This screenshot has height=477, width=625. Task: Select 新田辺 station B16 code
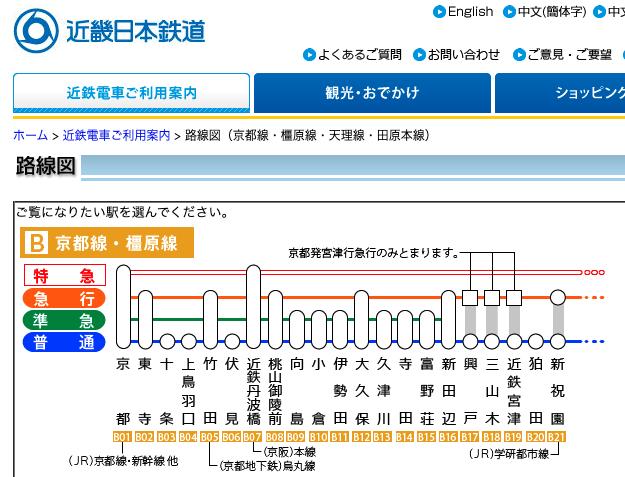[448, 437]
